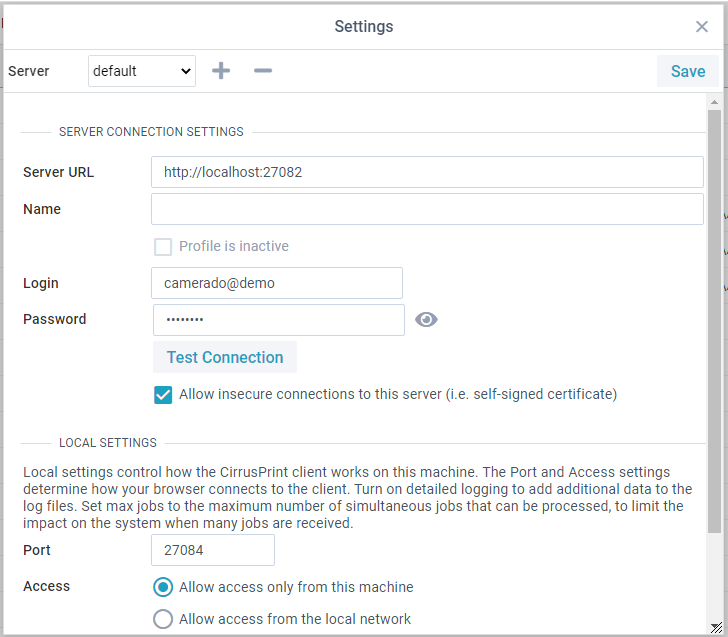
Task: Enable the Profile is inactive checkbox
Action: (163, 247)
